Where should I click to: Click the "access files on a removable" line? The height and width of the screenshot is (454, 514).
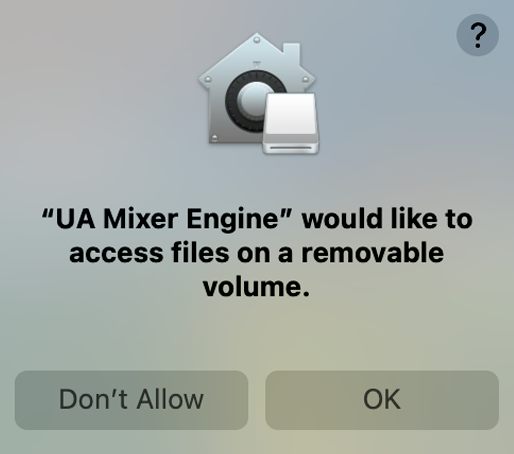point(256,253)
